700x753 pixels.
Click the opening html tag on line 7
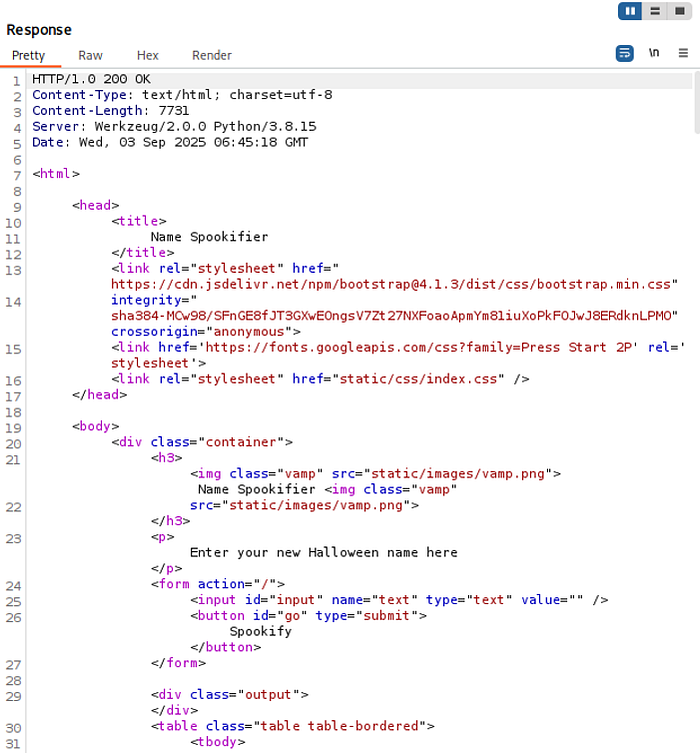[x=56, y=174]
